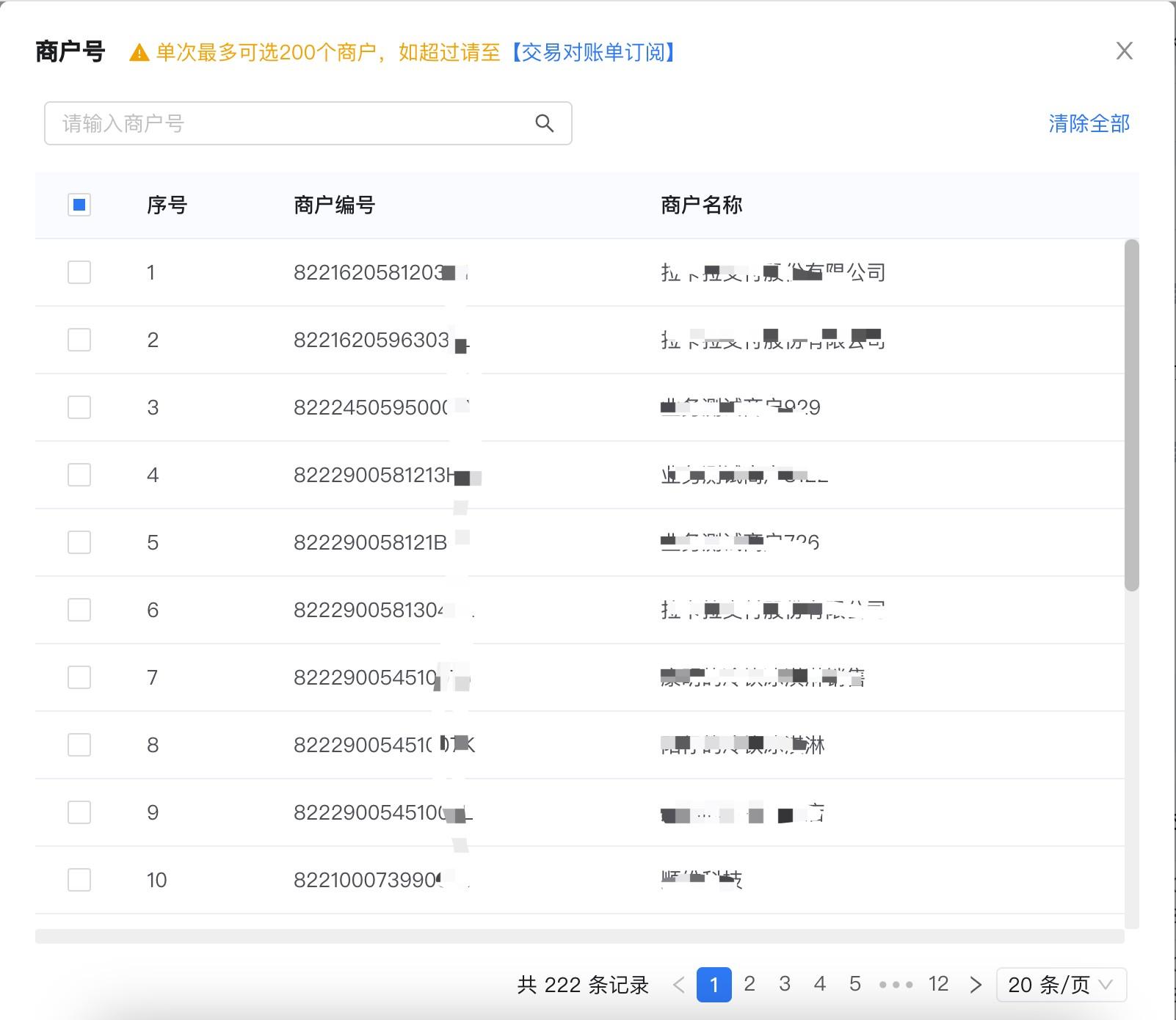Open page 3 of results
The width and height of the screenshot is (1176, 1020).
785,984
